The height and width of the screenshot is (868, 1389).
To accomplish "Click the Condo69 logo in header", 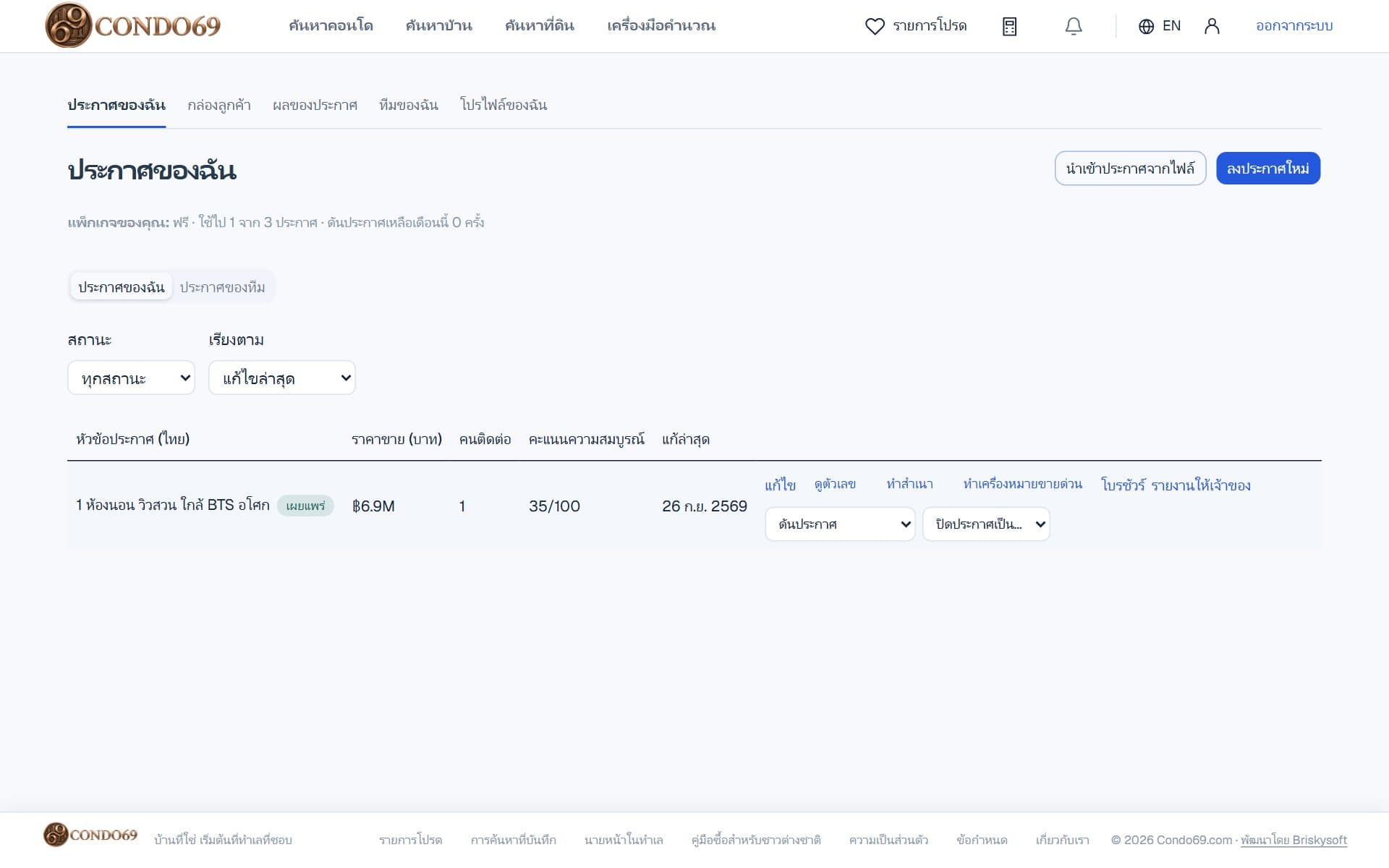I will tap(133, 25).
